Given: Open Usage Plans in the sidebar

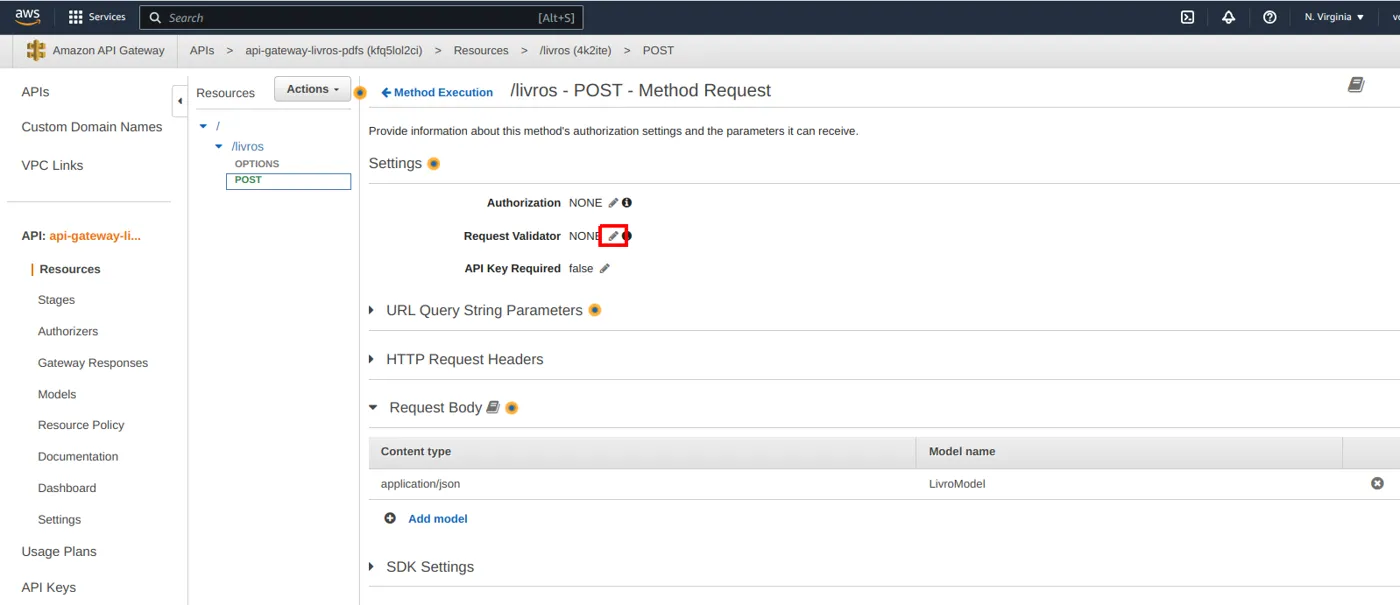Looking at the screenshot, I should point(59,551).
